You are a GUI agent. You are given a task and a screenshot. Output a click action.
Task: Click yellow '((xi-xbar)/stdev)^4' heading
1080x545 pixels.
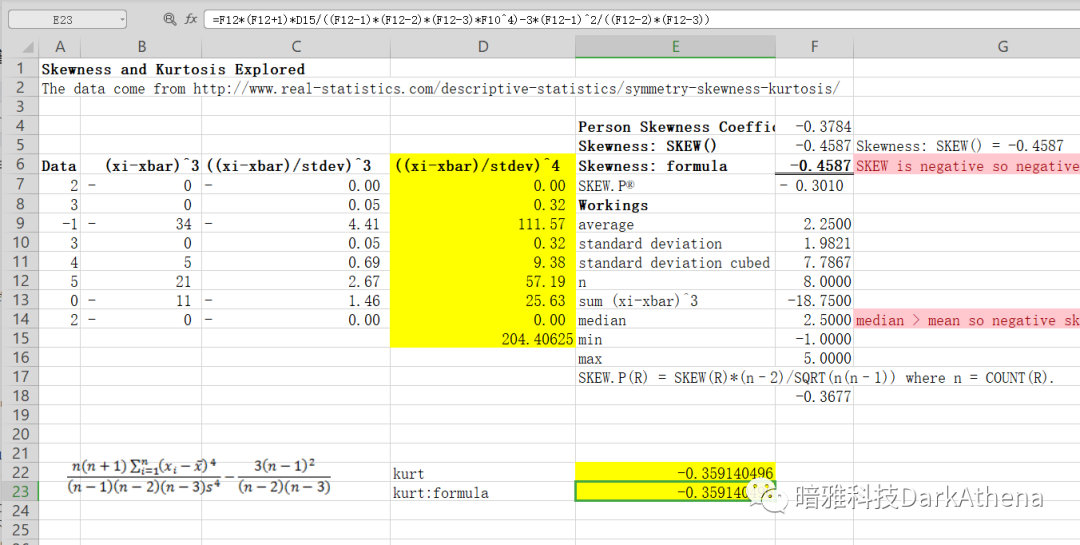click(x=478, y=165)
